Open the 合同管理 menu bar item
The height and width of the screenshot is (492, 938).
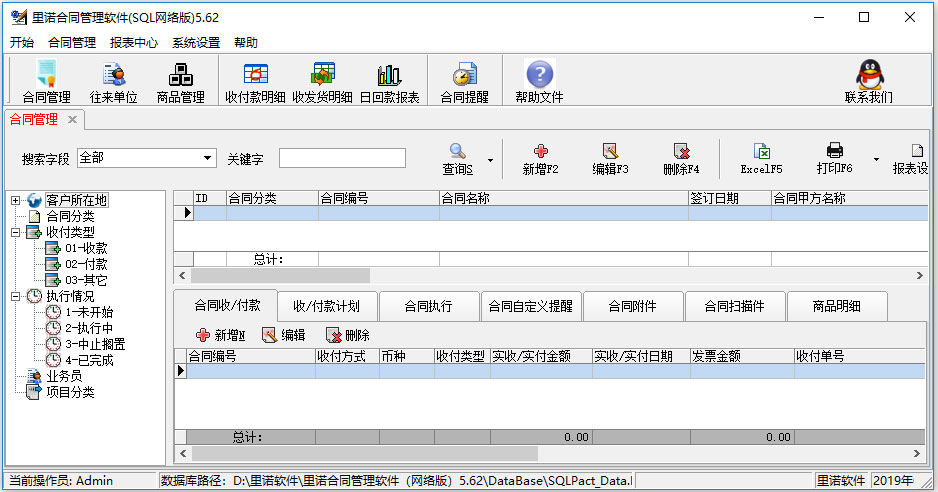(72, 42)
